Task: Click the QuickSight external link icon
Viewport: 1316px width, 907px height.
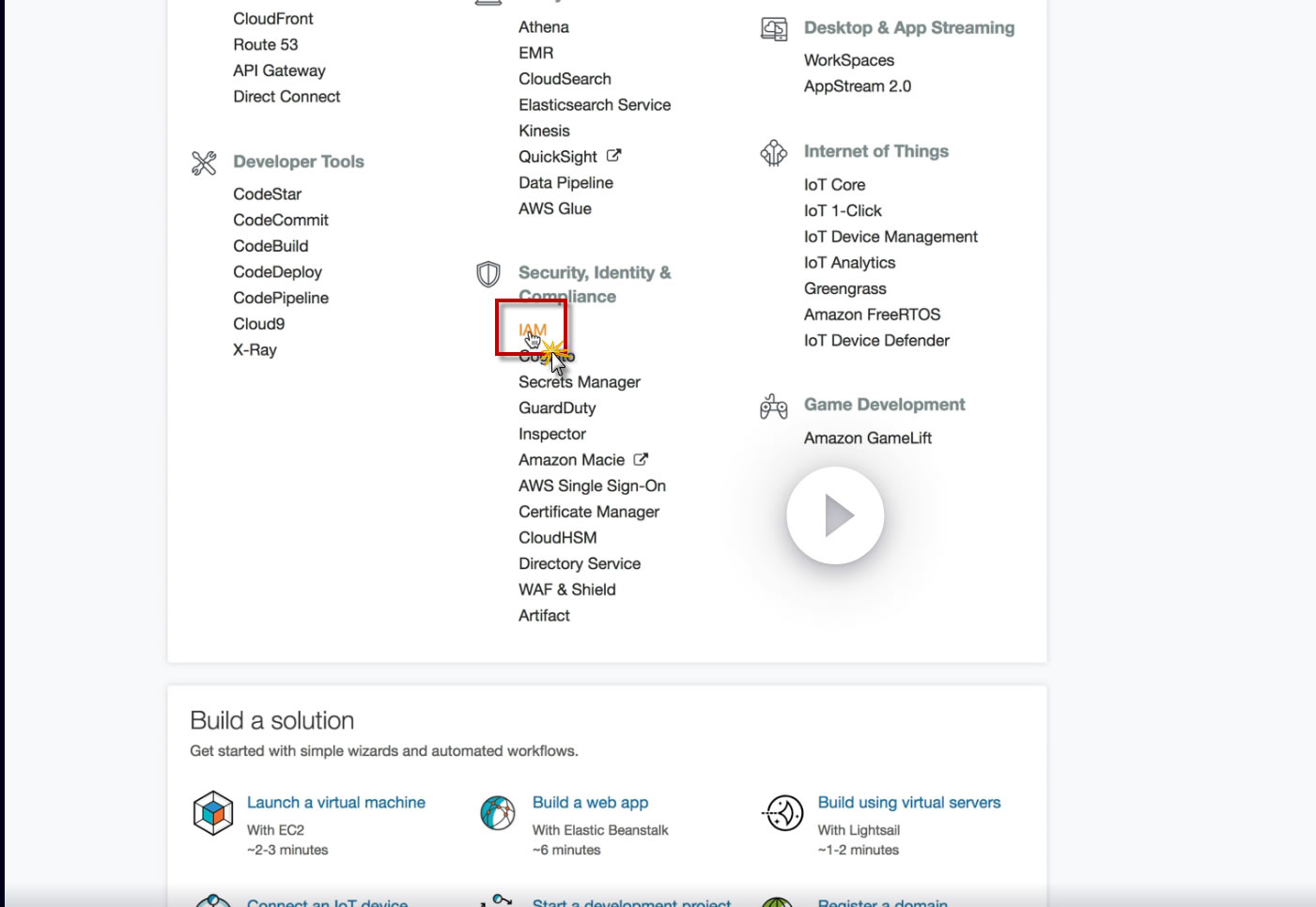Action: click(614, 156)
